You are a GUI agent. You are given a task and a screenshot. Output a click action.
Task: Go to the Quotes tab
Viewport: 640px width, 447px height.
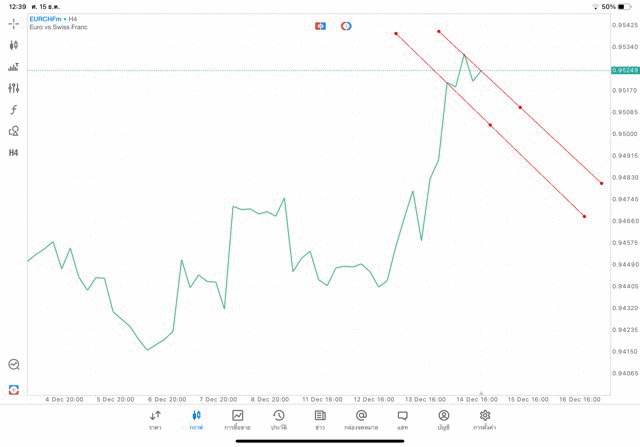coord(155,420)
